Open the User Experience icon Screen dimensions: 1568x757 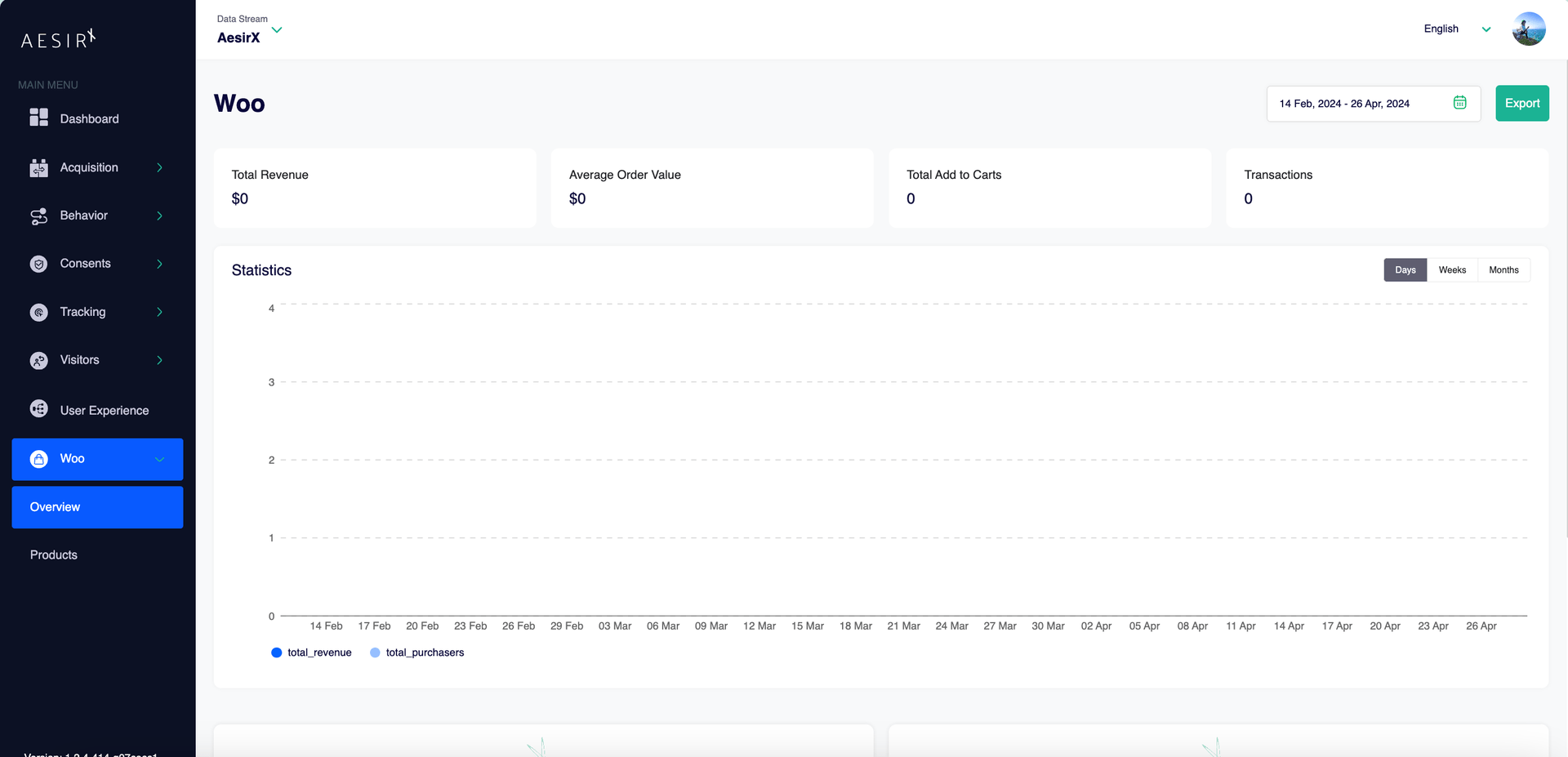38,409
